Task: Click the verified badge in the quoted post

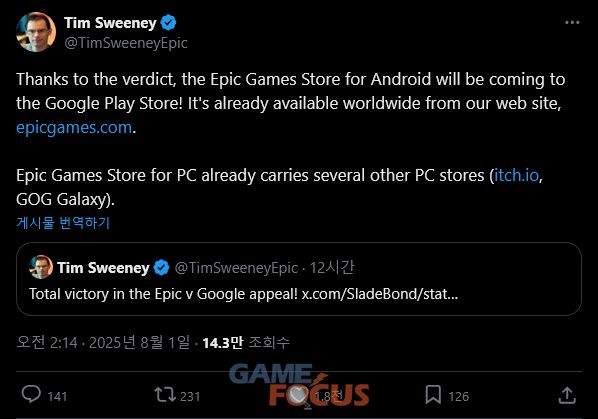Action: click(x=161, y=268)
